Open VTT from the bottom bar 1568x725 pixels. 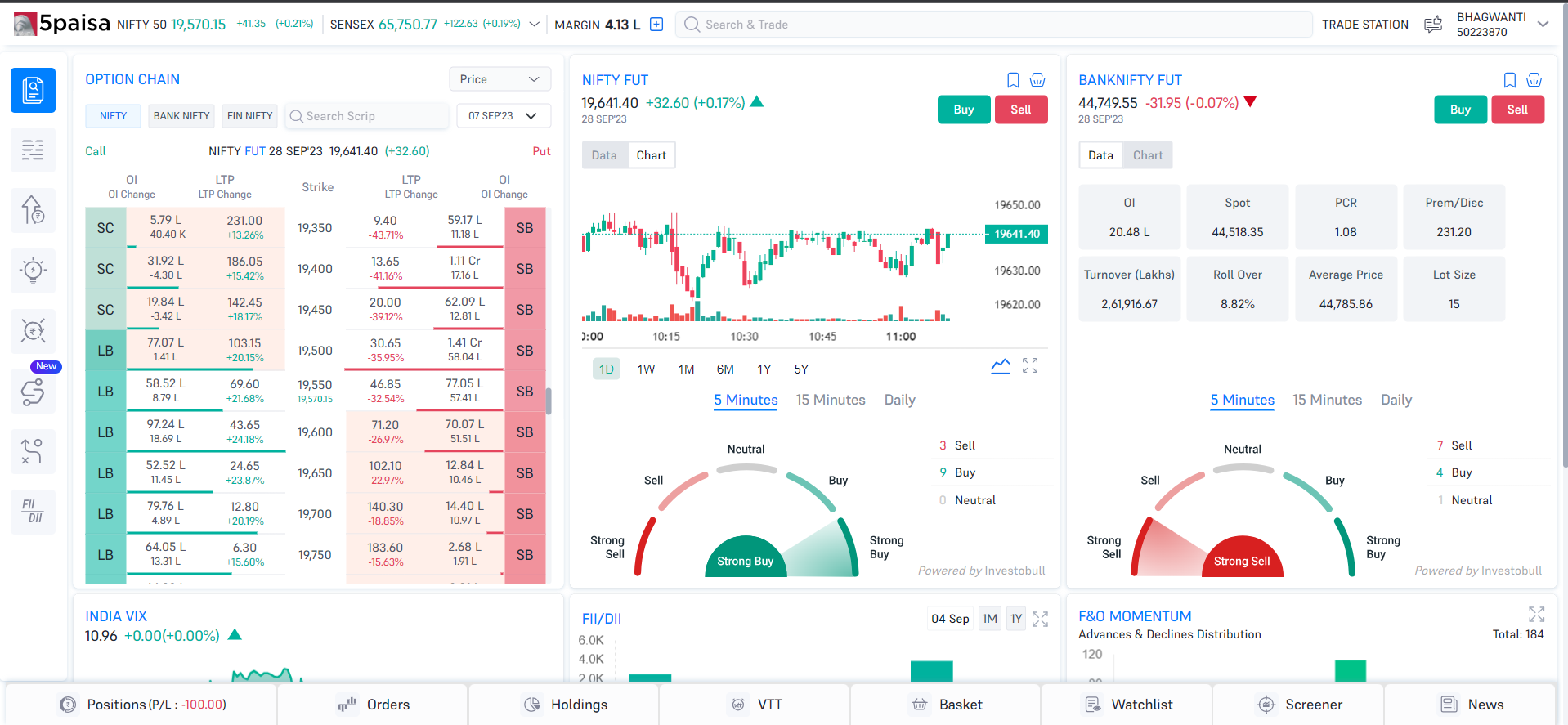(755, 705)
